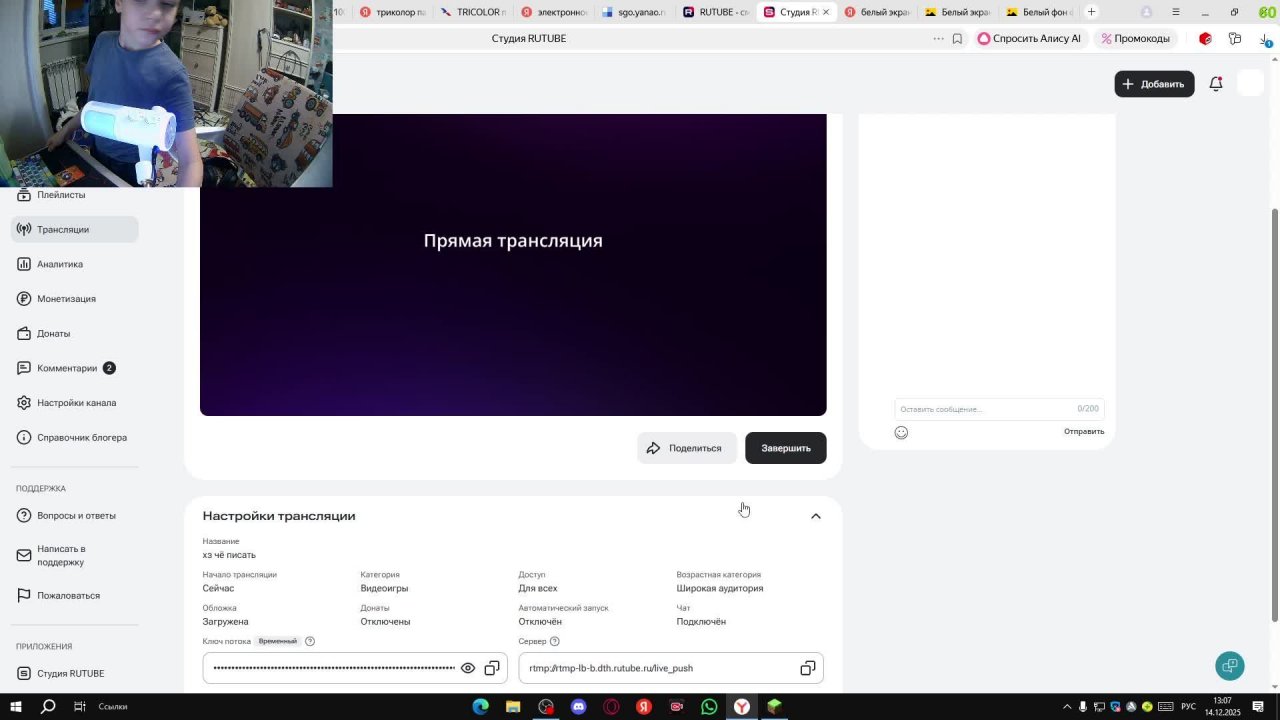Image resolution: width=1280 pixels, height=720 pixels.
Task: Open the Донаты page
Action: point(53,333)
